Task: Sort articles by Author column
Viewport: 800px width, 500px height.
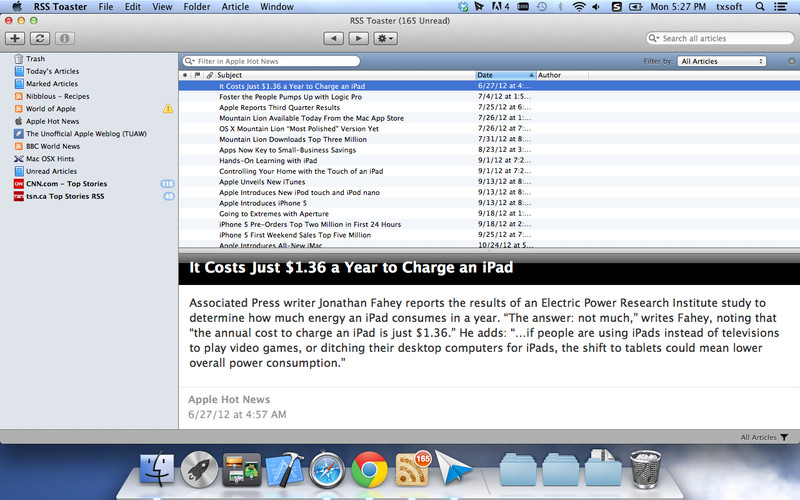Action: tap(562, 75)
